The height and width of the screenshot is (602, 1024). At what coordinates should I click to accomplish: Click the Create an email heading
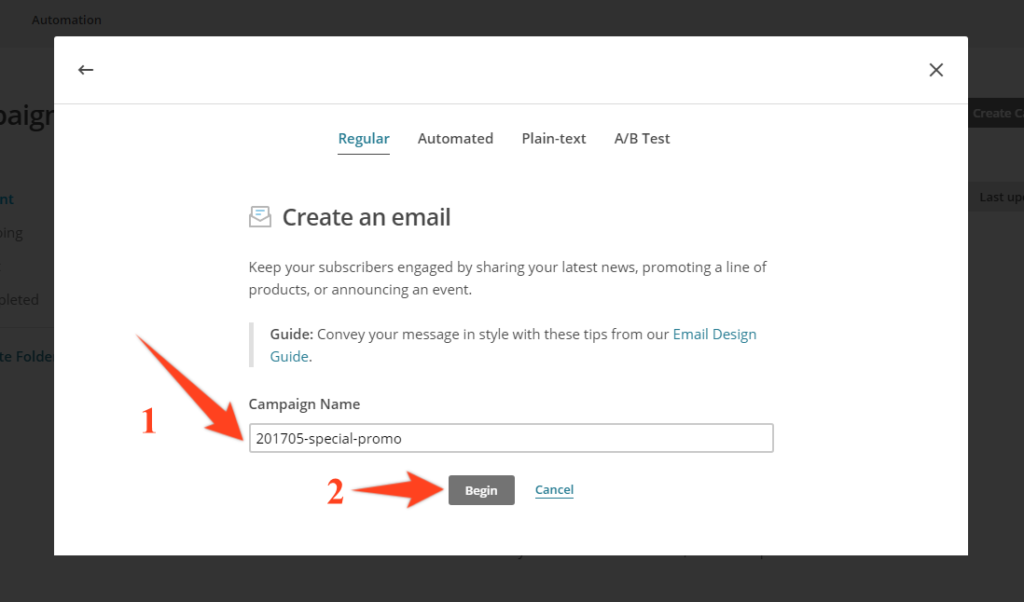point(366,217)
